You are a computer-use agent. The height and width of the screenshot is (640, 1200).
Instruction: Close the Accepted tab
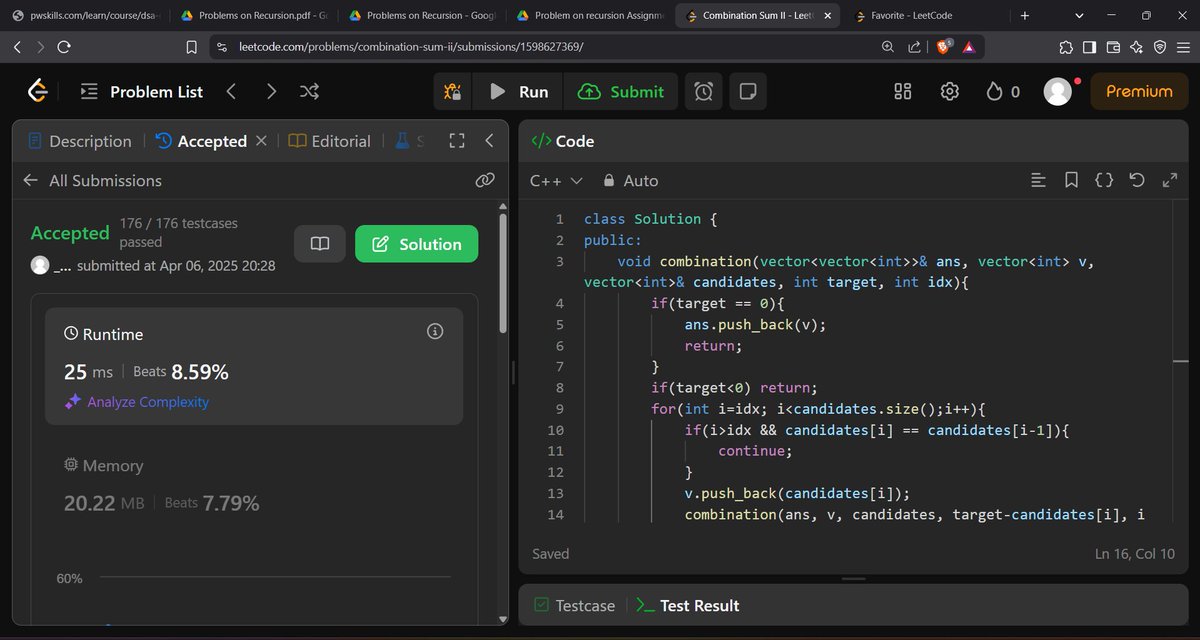pos(262,141)
